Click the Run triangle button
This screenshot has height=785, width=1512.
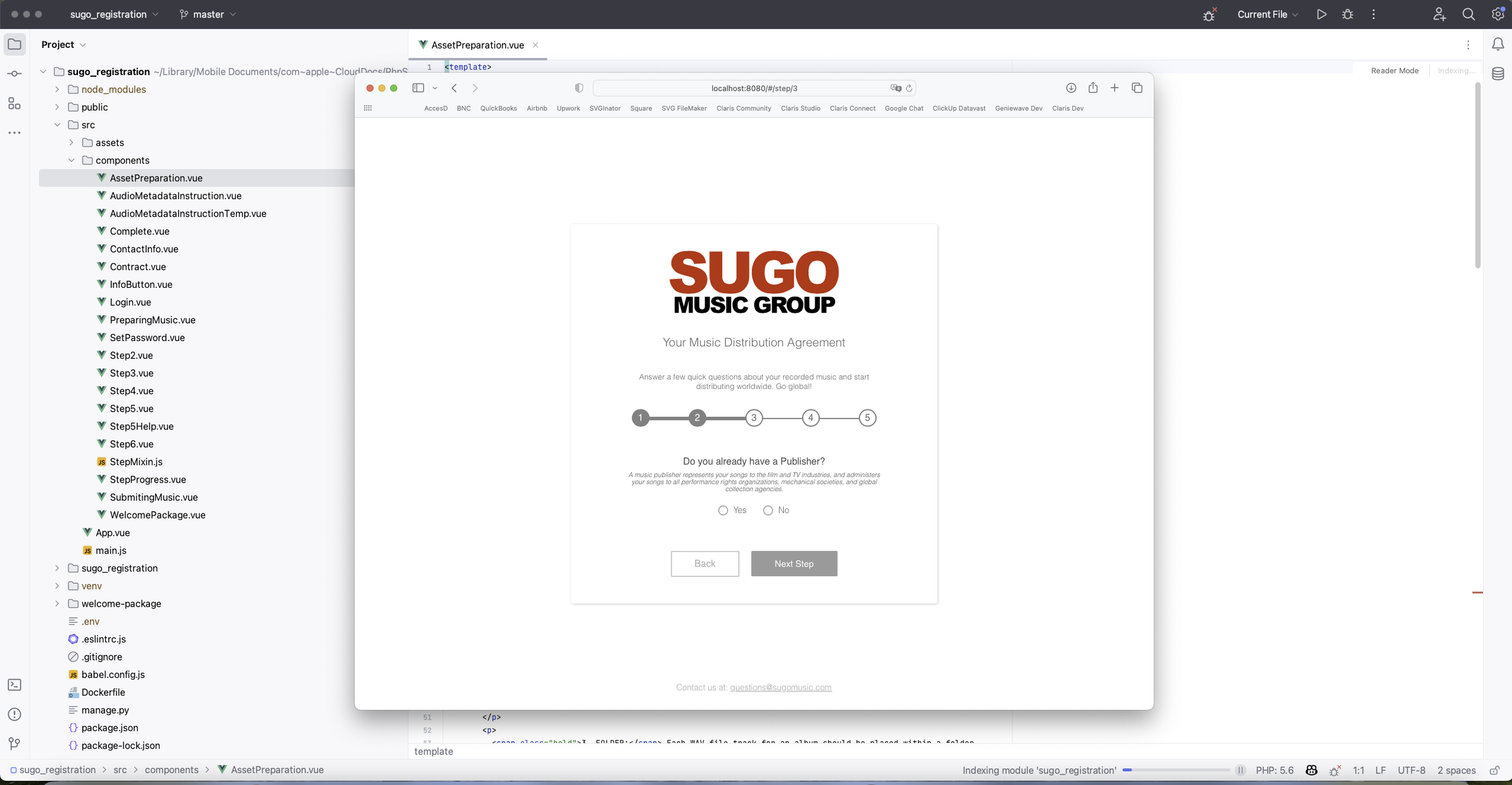click(x=1321, y=15)
